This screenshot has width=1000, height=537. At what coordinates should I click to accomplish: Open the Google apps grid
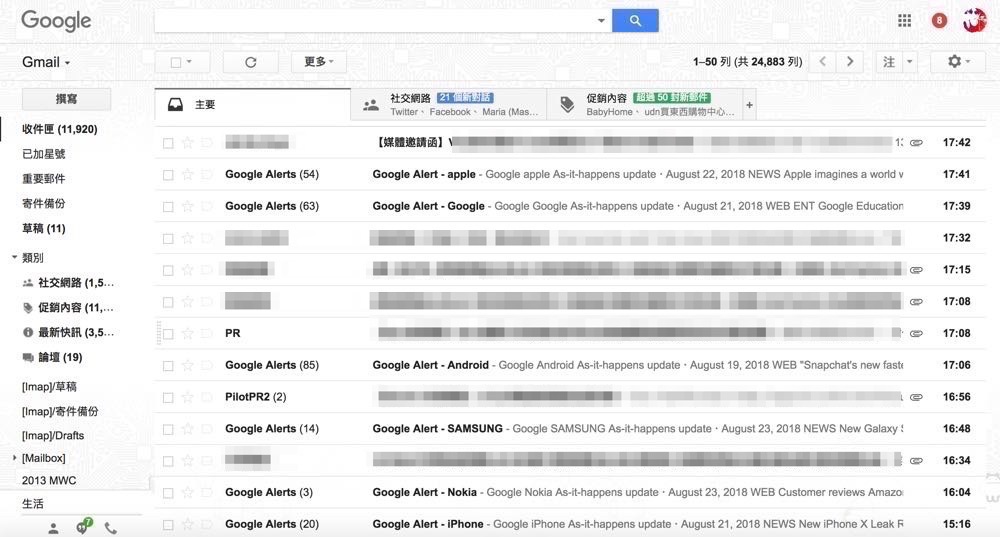coord(904,20)
